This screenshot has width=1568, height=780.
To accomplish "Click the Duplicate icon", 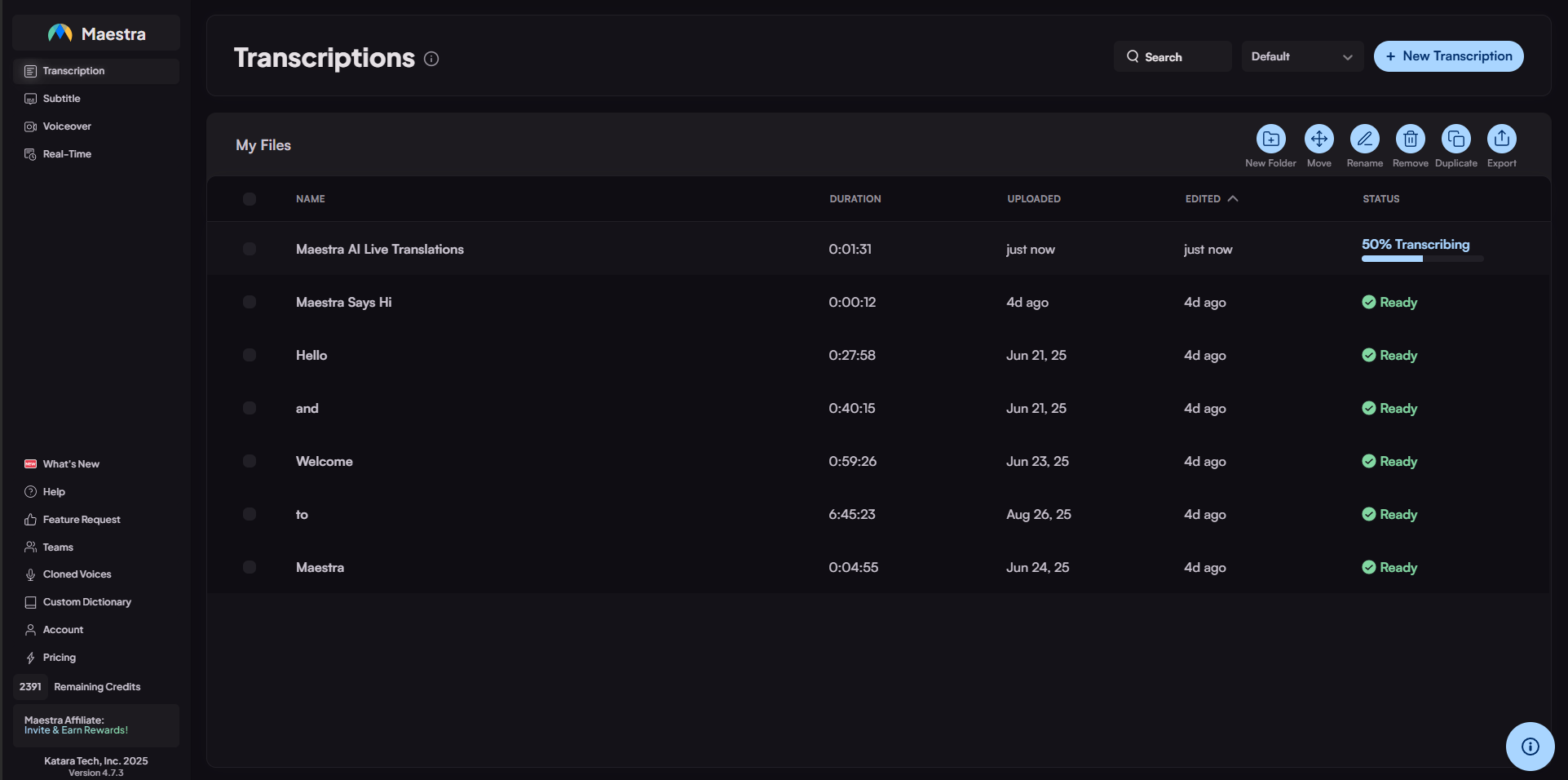I will (1455, 140).
